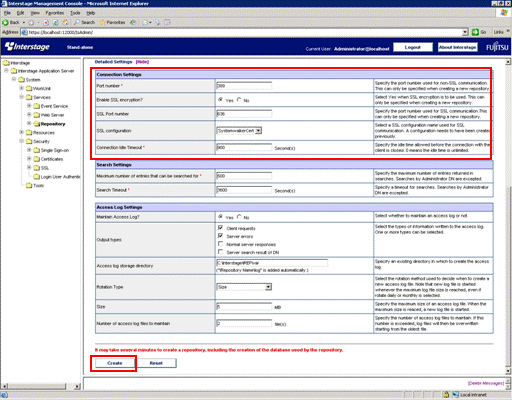The height and width of the screenshot is (400, 512).
Task: Click the SSL lock status bar icon
Action: pyautogui.click(x=446, y=395)
